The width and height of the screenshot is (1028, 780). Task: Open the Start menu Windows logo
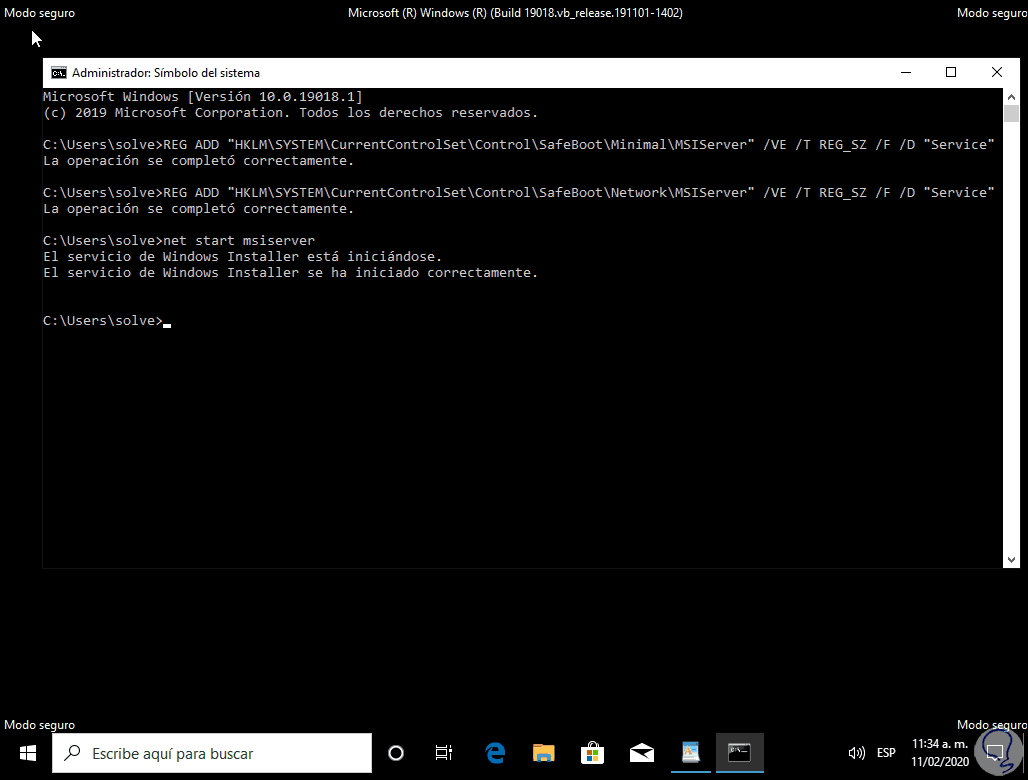28,753
